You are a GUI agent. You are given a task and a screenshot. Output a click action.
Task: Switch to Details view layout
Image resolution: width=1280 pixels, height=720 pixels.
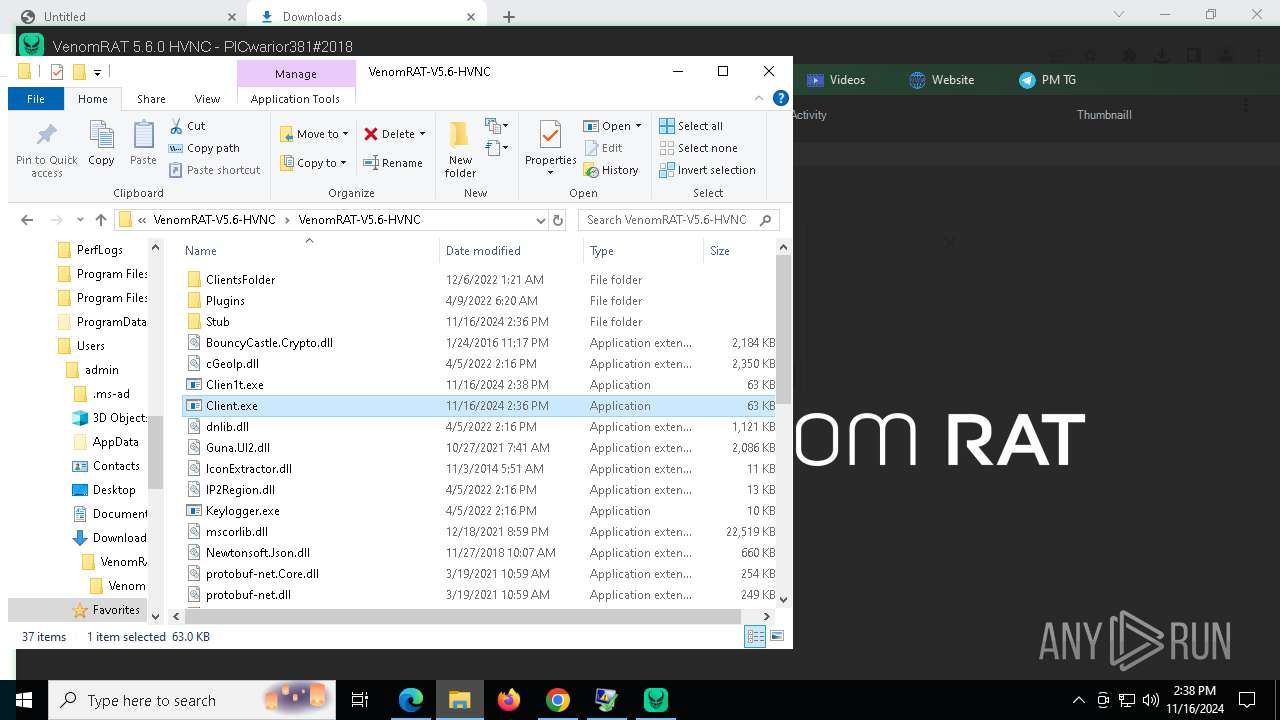[x=755, y=636]
